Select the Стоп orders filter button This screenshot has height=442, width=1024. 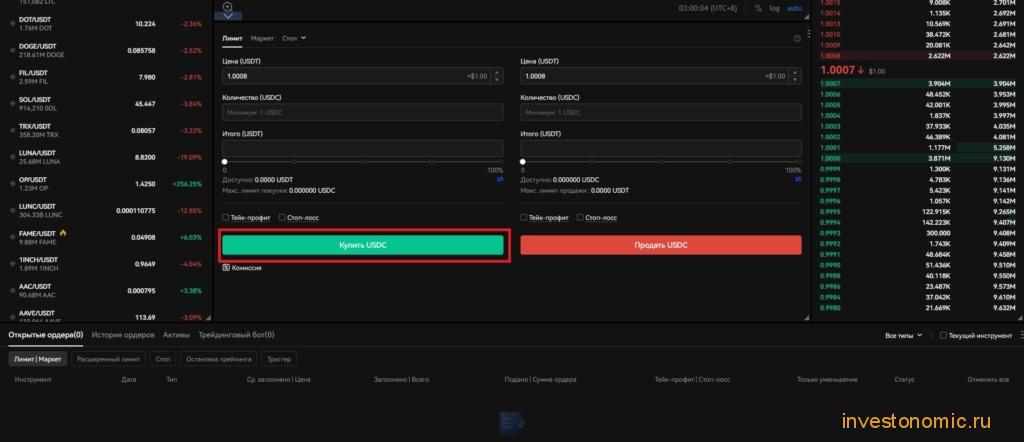163,359
